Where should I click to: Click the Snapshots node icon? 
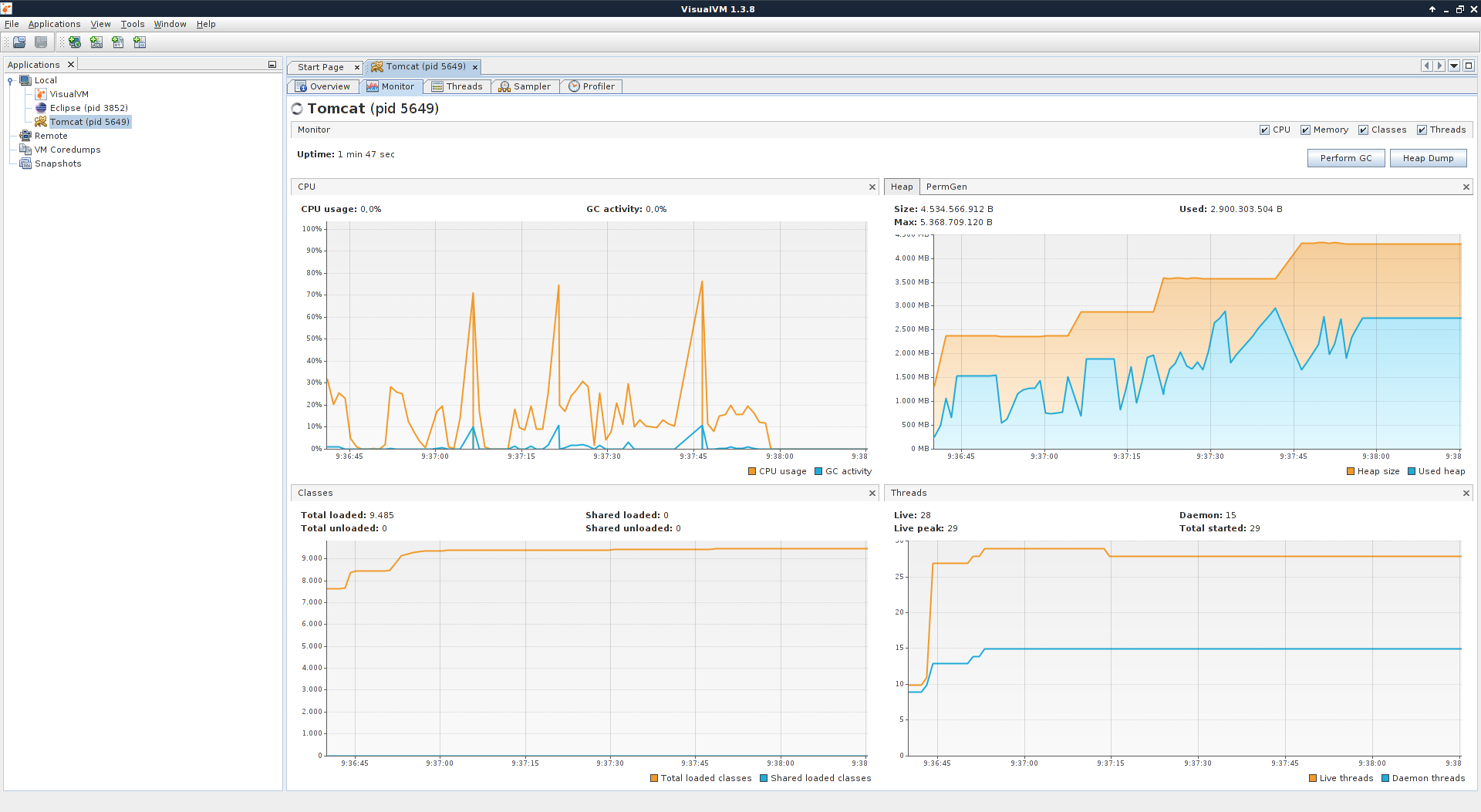pyautogui.click(x=25, y=163)
